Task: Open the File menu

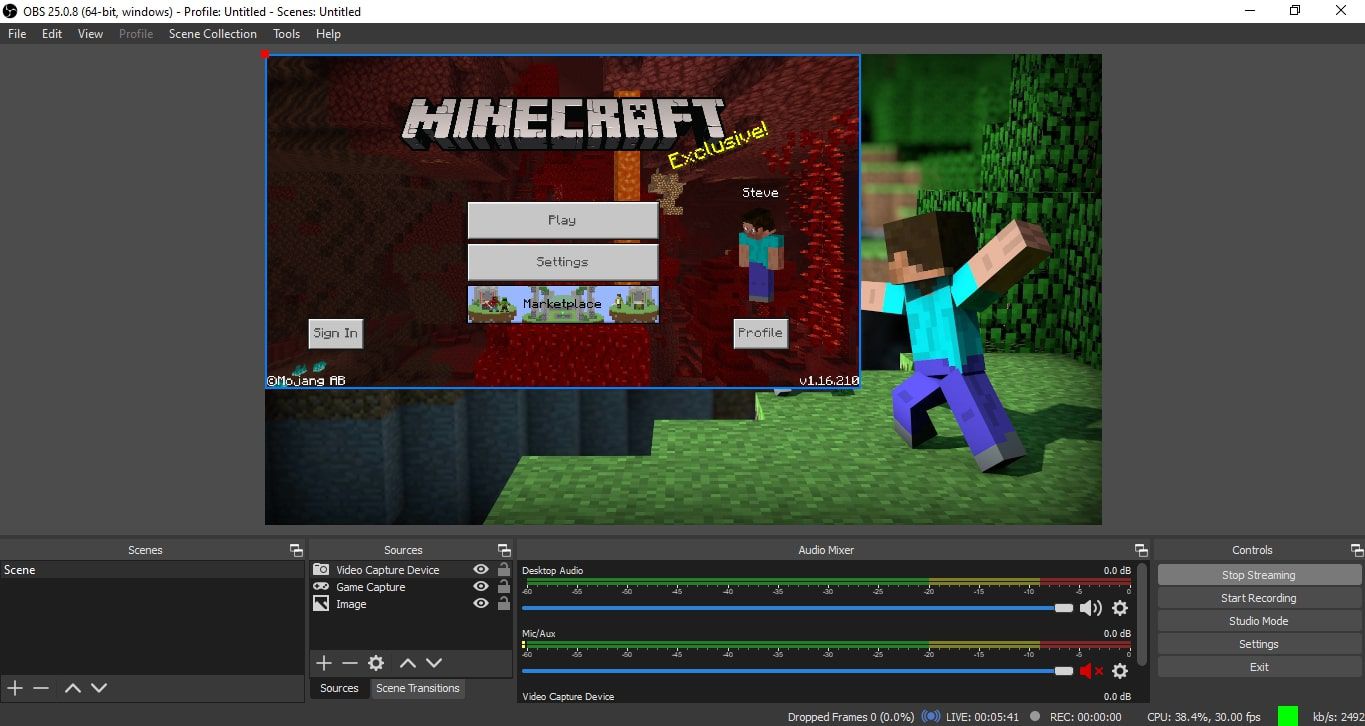Action: [x=17, y=34]
